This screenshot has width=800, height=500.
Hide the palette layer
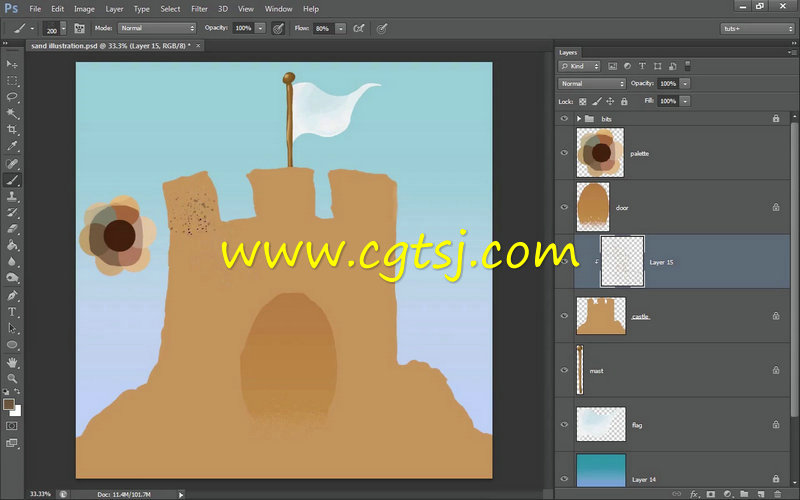[x=565, y=153]
